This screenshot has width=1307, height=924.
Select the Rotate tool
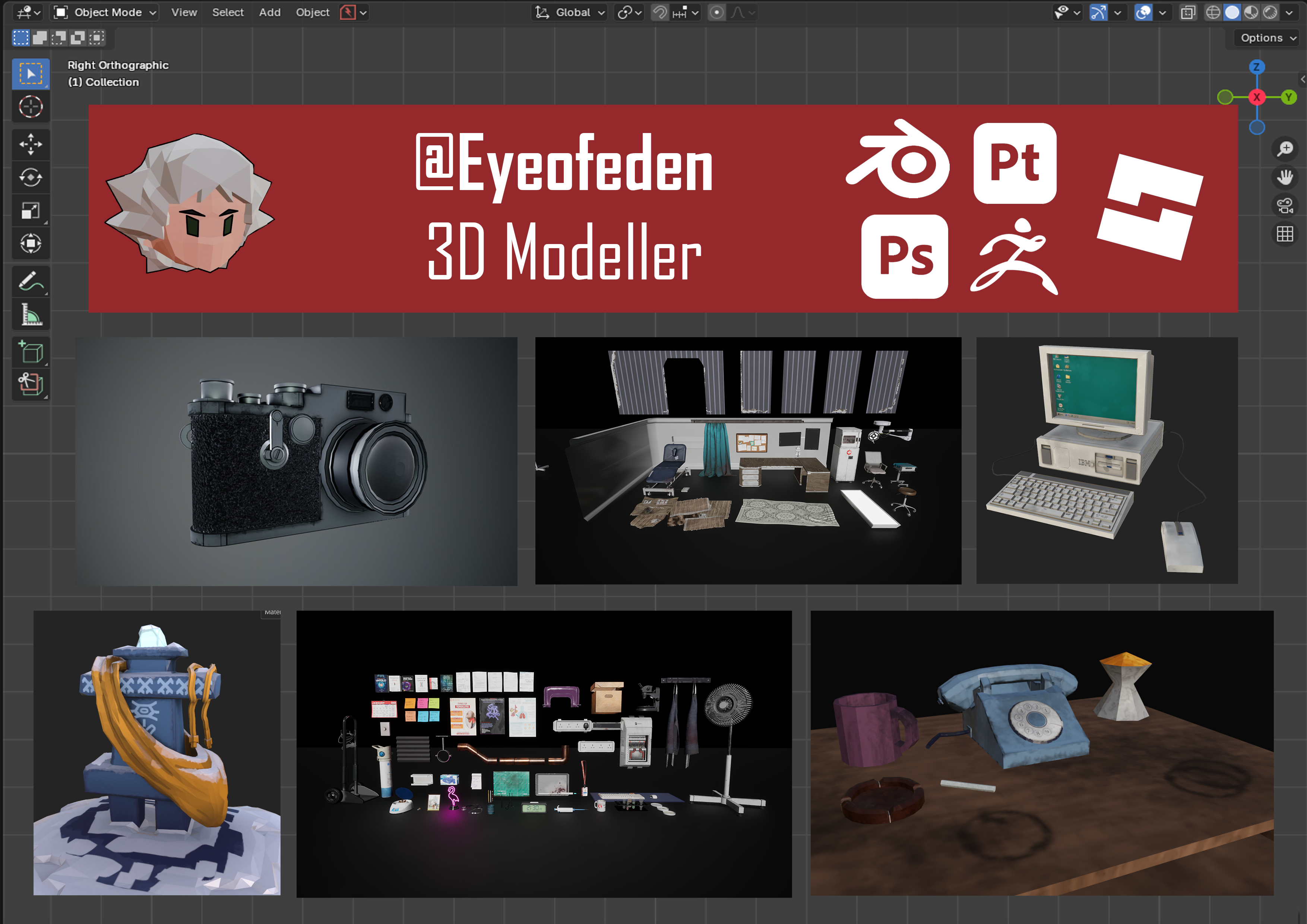pos(31,178)
